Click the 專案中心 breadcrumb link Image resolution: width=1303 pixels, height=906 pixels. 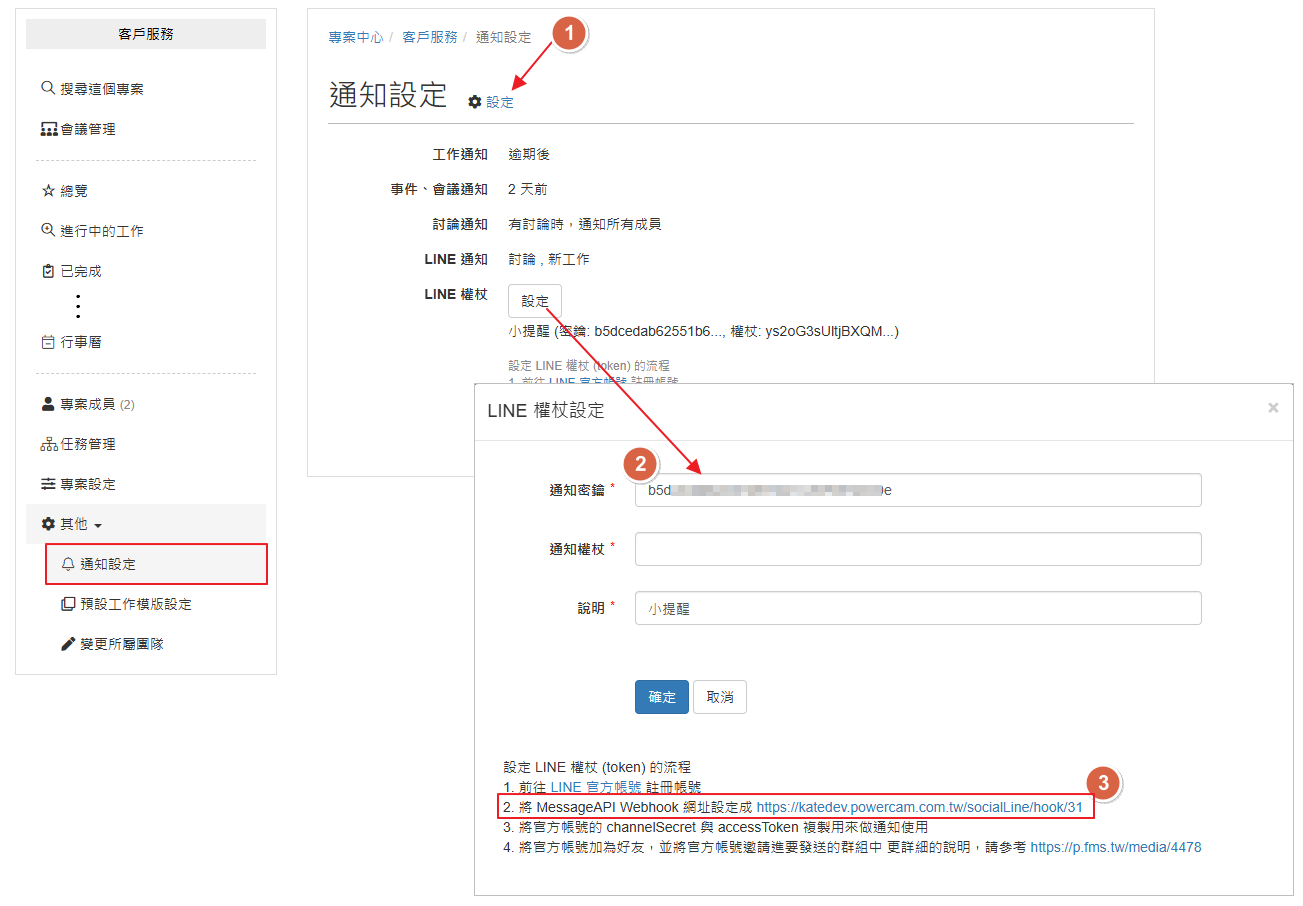pyautogui.click(x=356, y=37)
